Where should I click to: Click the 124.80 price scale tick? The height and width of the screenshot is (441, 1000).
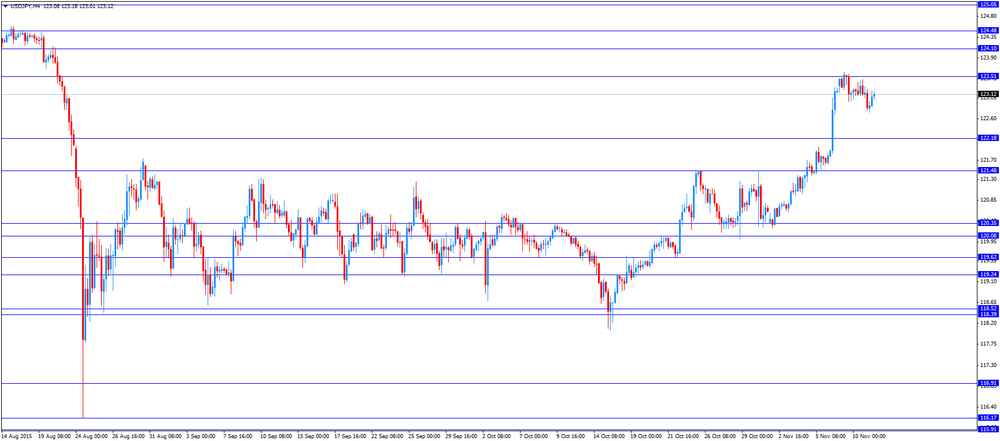click(x=988, y=17)
